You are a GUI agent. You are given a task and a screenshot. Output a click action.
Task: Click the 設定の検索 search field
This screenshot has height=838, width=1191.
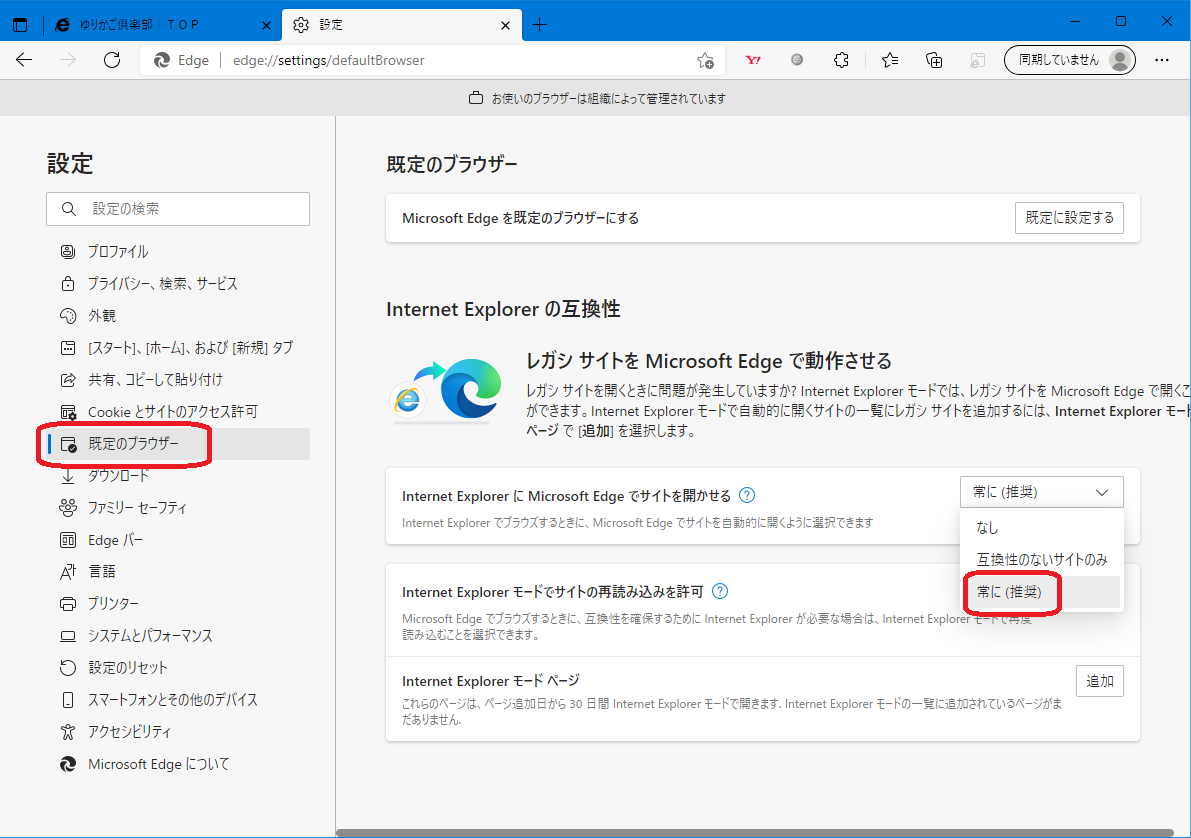178,209
